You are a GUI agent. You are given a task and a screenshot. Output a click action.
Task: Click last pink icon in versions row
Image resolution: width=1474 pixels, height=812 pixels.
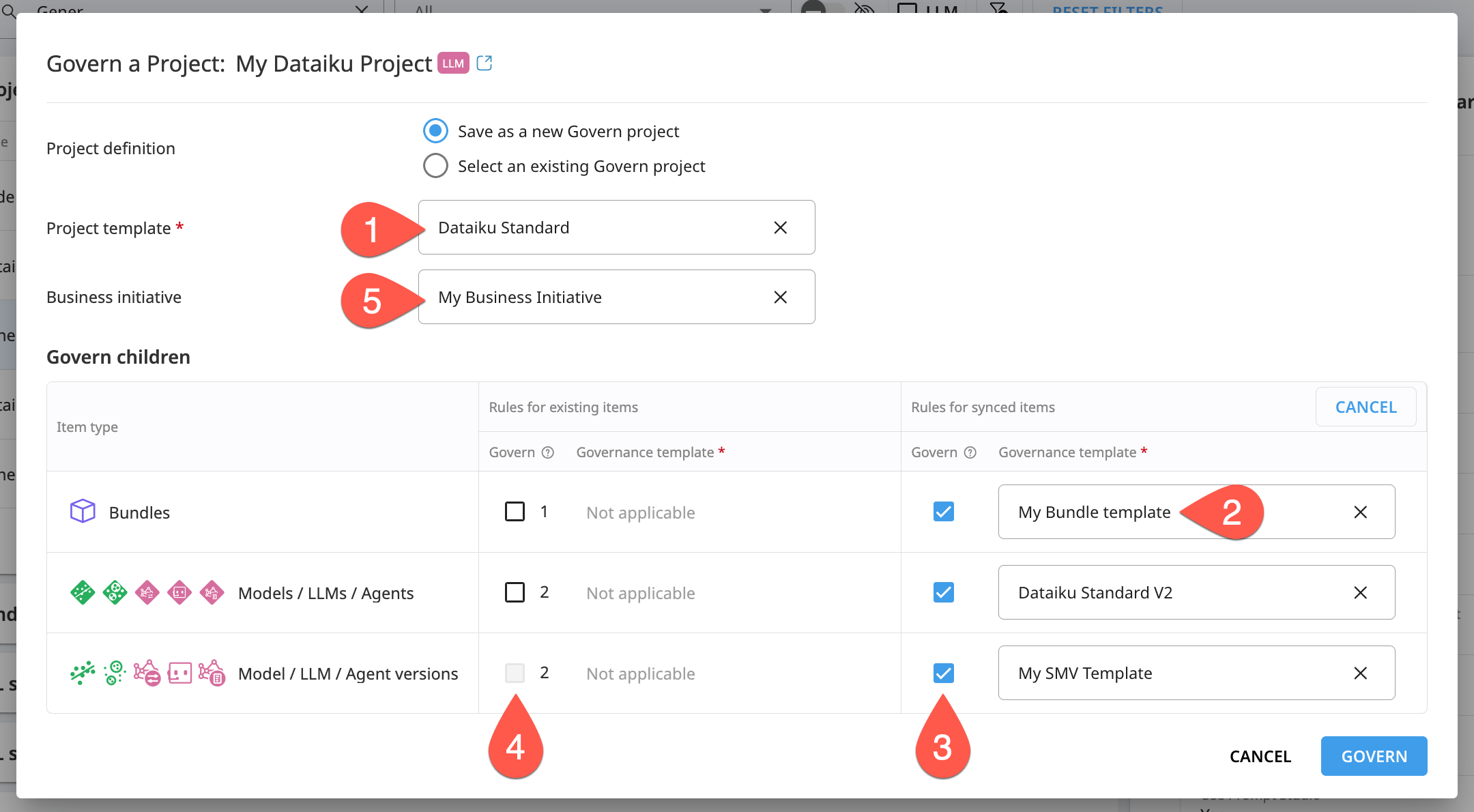point(212,673)
